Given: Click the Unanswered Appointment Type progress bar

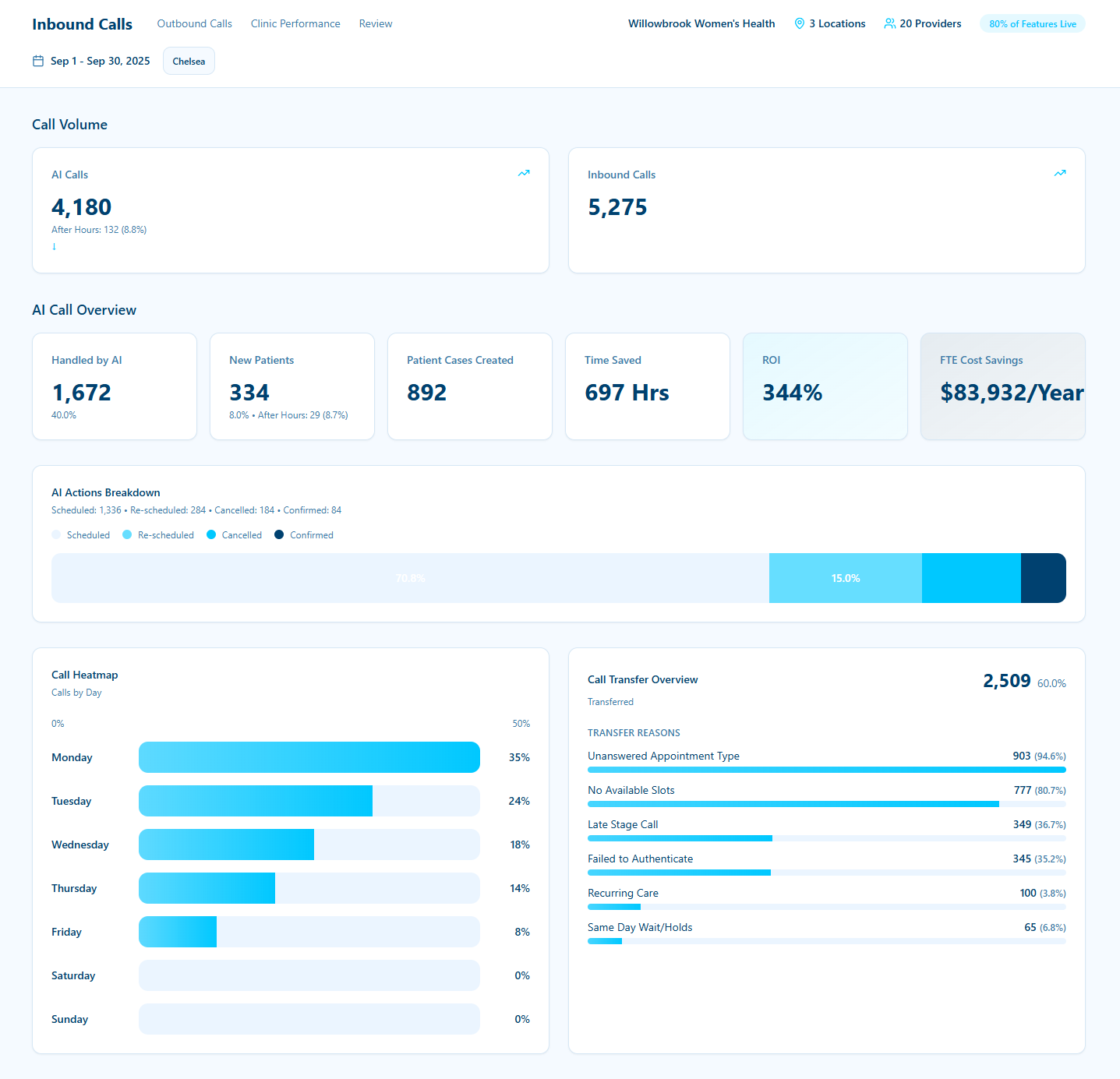Looking at the screenshot, I should (x=827, y=770).
